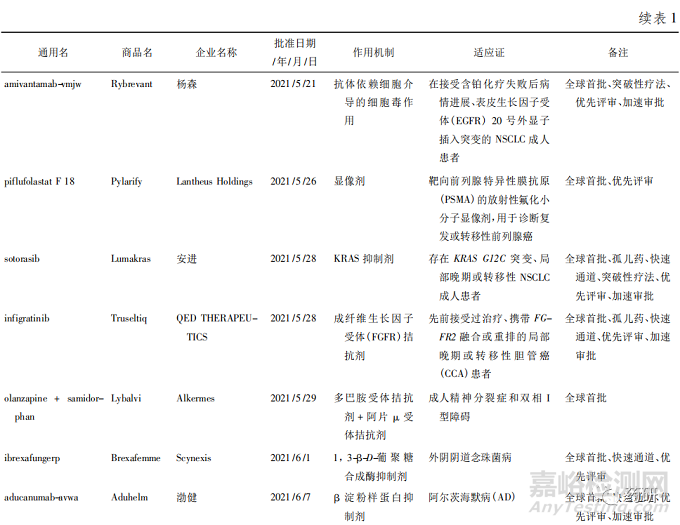Select drug name amivantamab-vmjw
The width and height of the screenshot is (680, 525).
pyautogui.click(x=42, y=84)
